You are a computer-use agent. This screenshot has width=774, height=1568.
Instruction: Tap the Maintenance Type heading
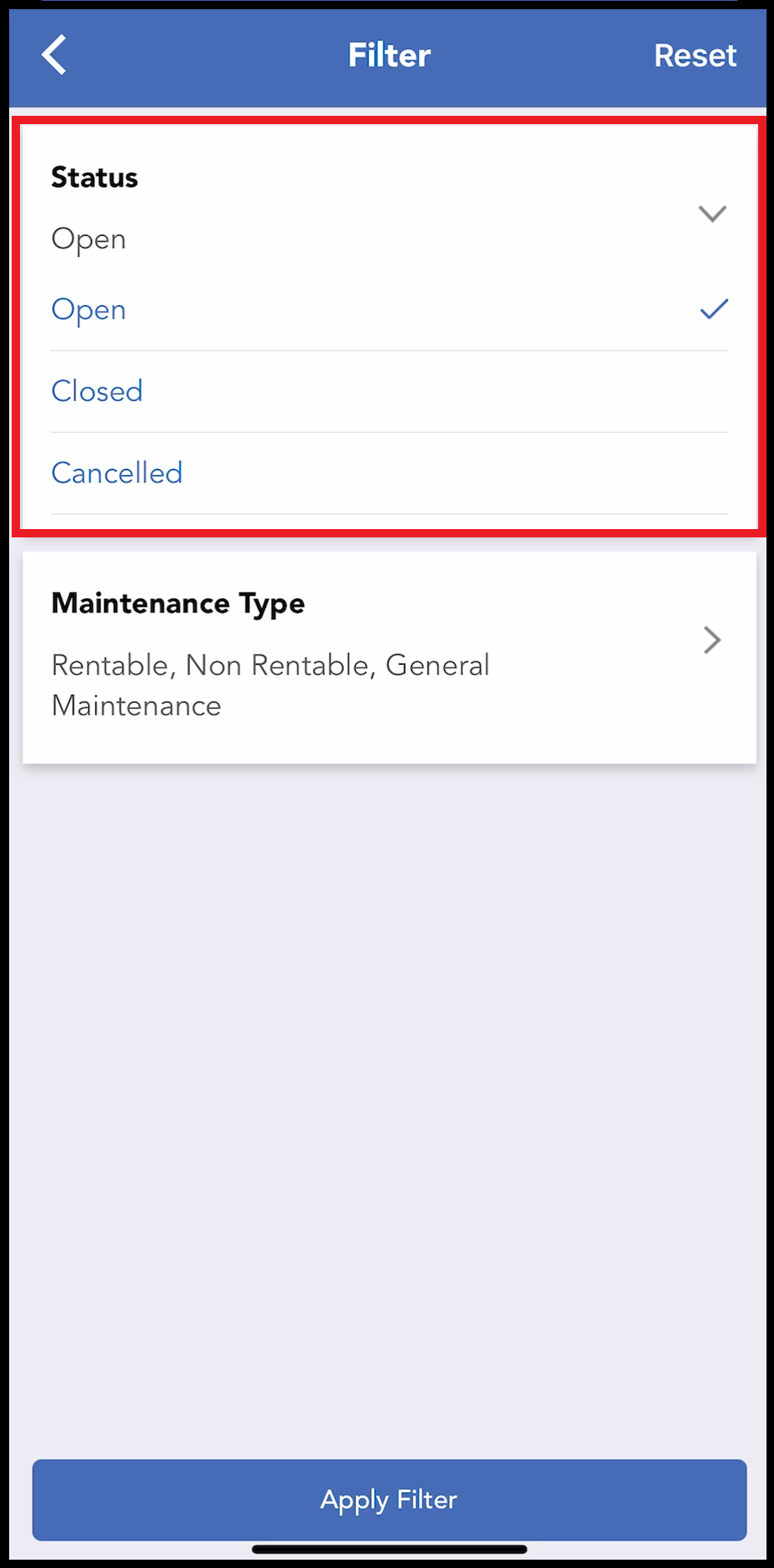pos(178,603)
